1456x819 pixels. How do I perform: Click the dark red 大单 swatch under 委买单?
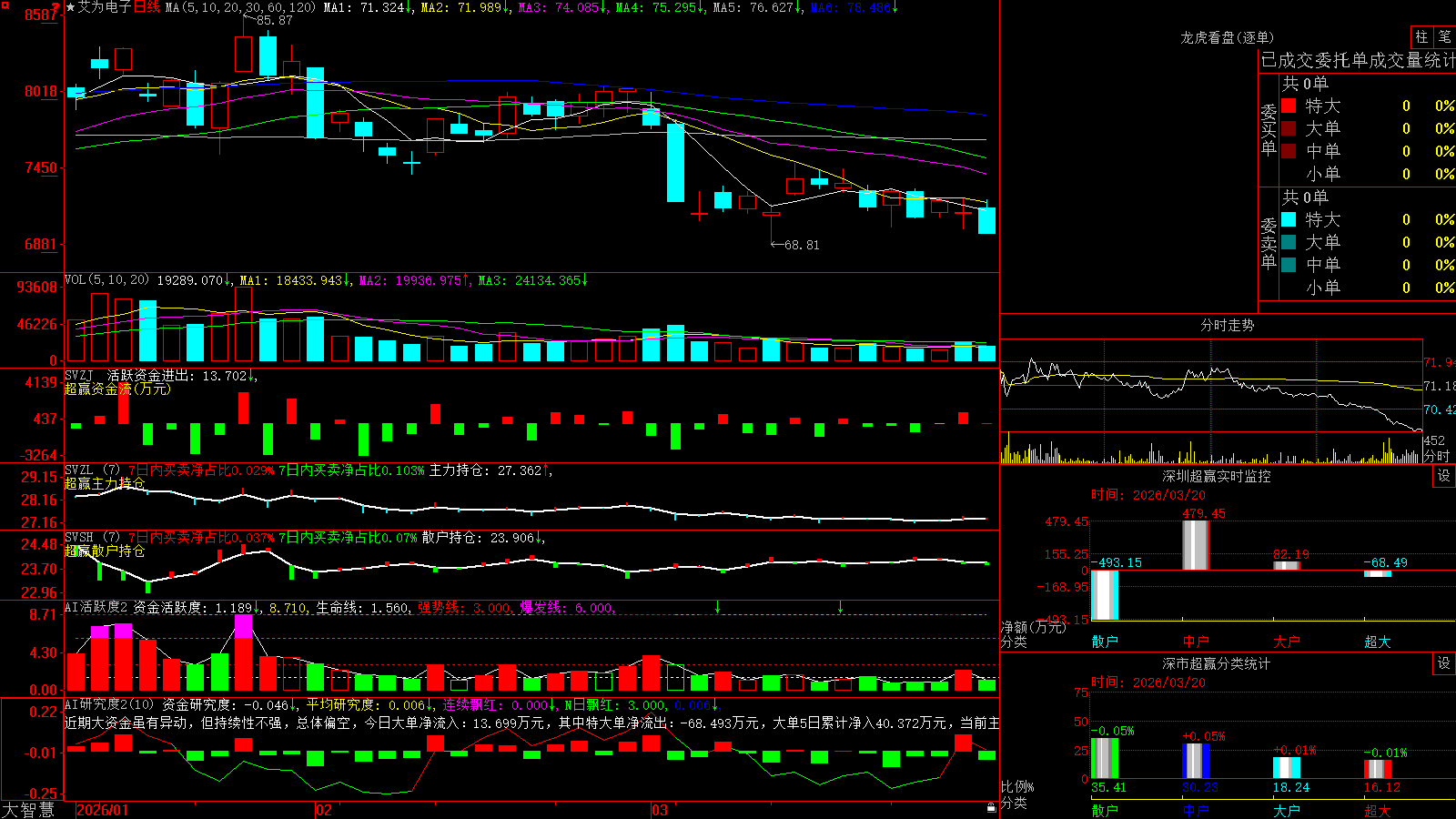click(x=1289, y=128)
